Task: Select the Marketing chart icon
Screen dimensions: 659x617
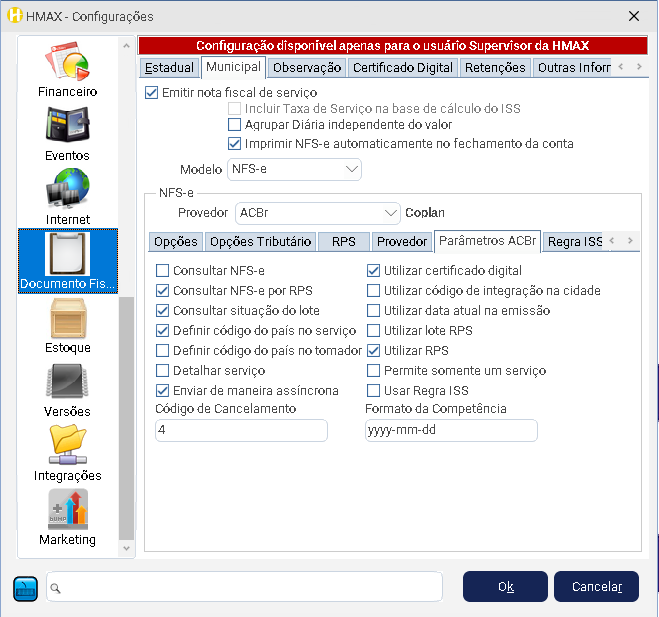Action: click(x=68, y=515)
